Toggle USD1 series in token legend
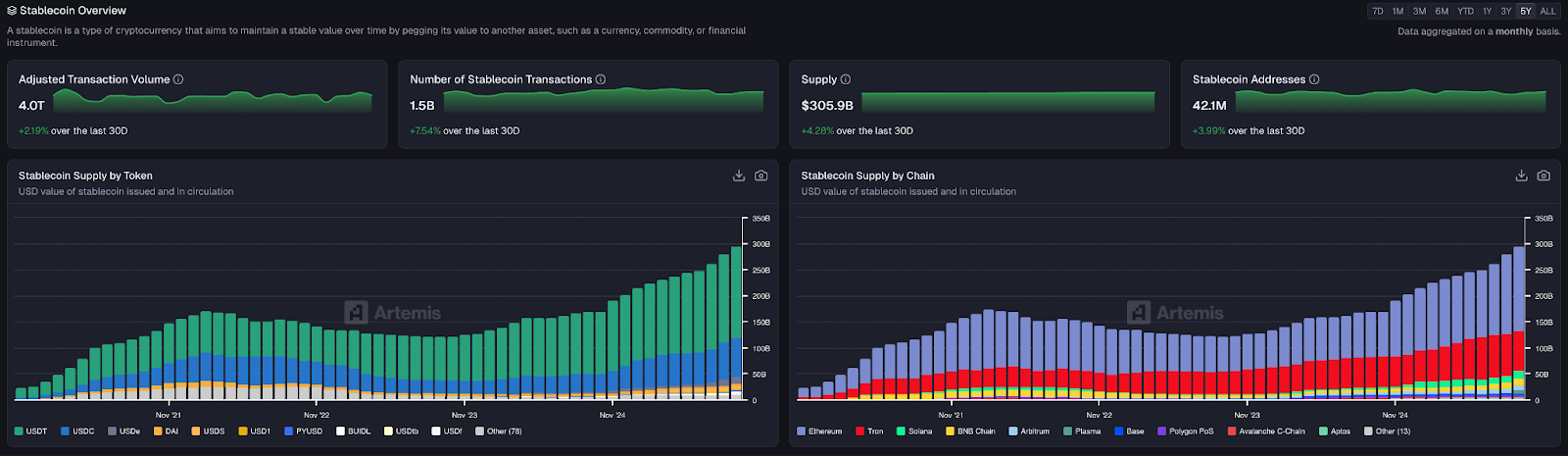1568x456 pixels. (x=254, y=431)
